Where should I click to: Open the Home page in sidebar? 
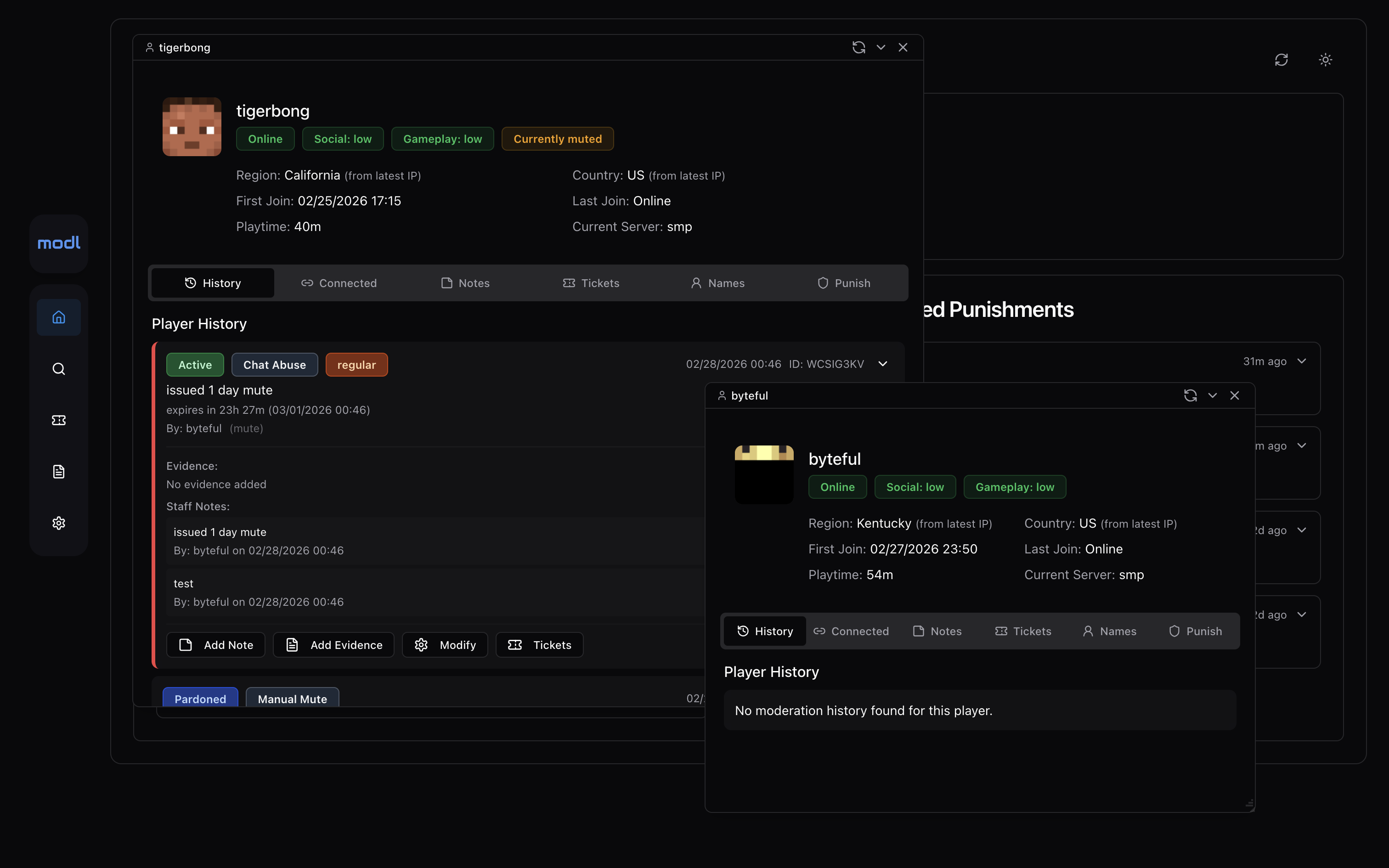[58, 317]
